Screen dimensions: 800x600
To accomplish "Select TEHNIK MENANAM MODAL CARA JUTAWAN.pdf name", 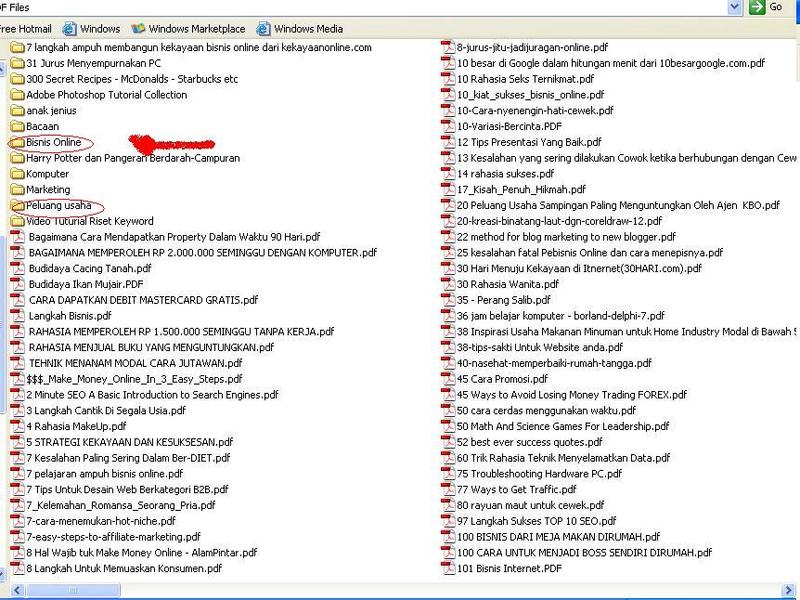I will pyautogui.click(x=136, y=363).
